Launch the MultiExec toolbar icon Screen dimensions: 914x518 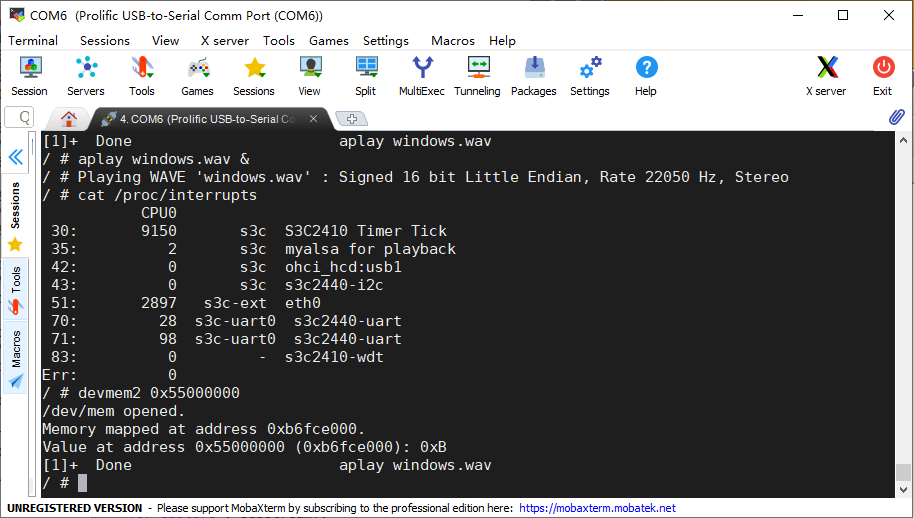[421, 76]
